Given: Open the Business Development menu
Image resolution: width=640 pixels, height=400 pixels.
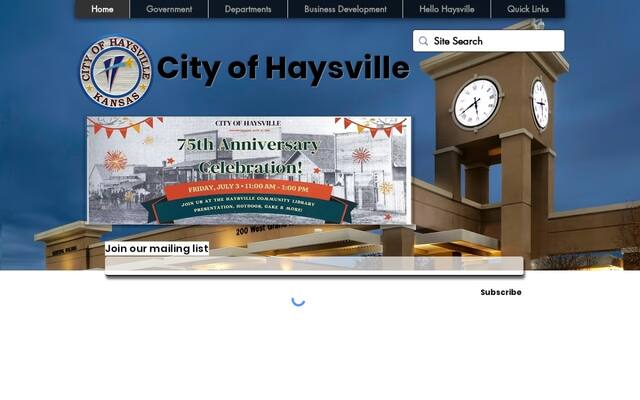Looking at the screenshot, I should pos(345,9).
